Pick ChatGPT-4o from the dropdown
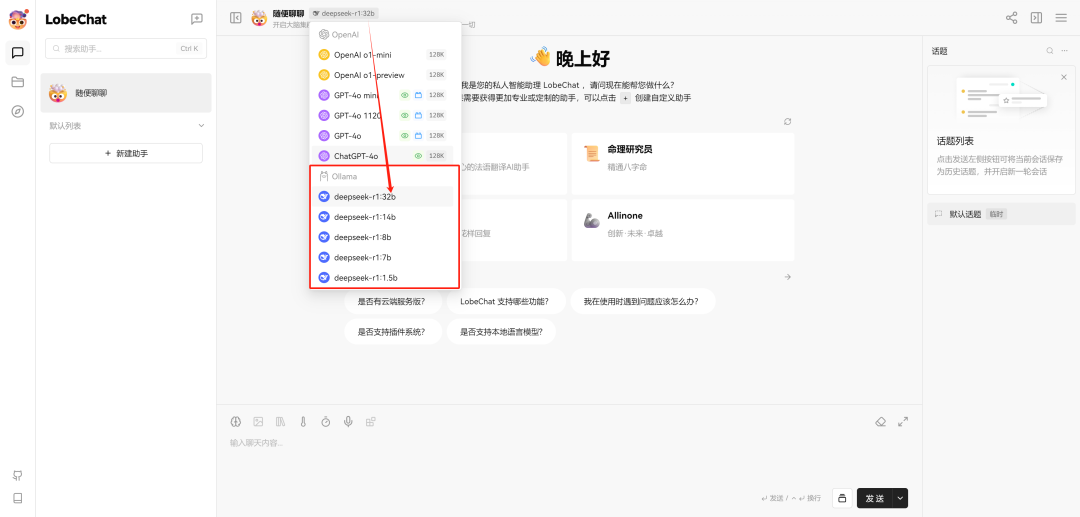The image size is (1080, 517). tap(382, 156)
